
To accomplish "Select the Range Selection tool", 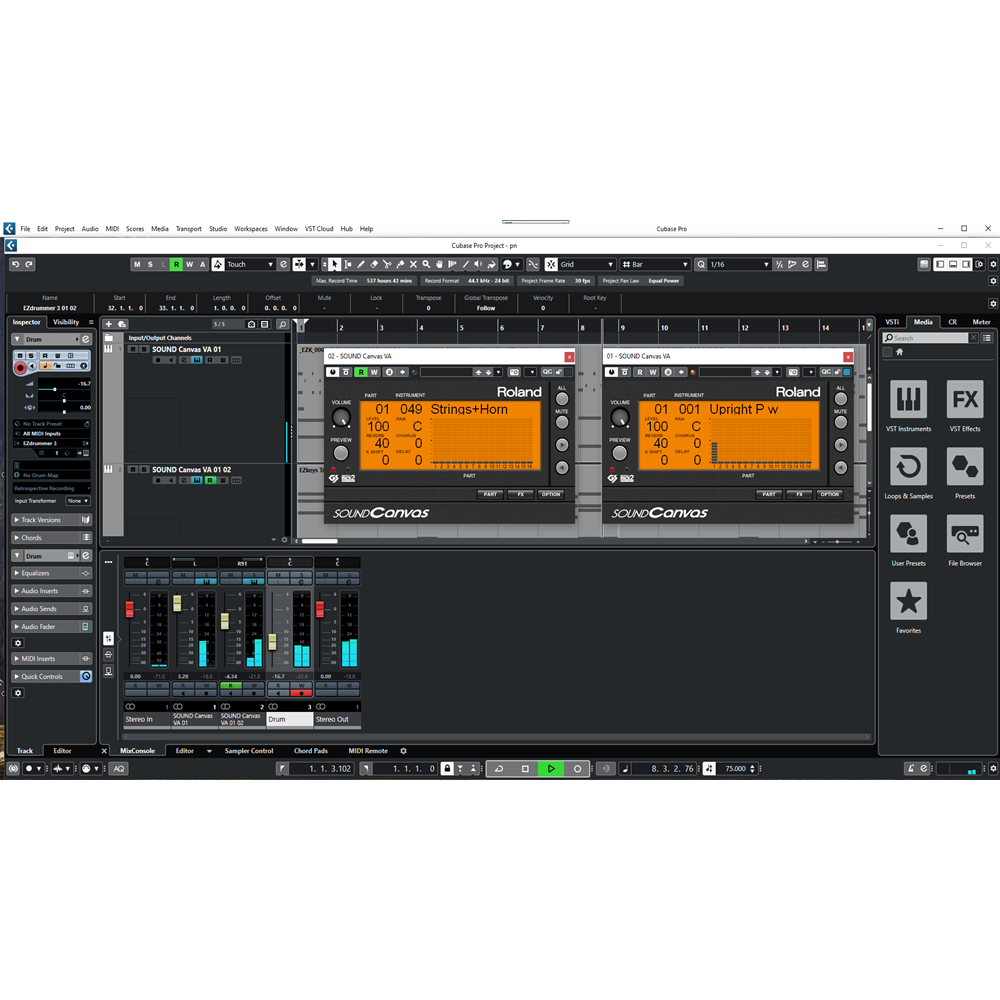I will point(348,264).
